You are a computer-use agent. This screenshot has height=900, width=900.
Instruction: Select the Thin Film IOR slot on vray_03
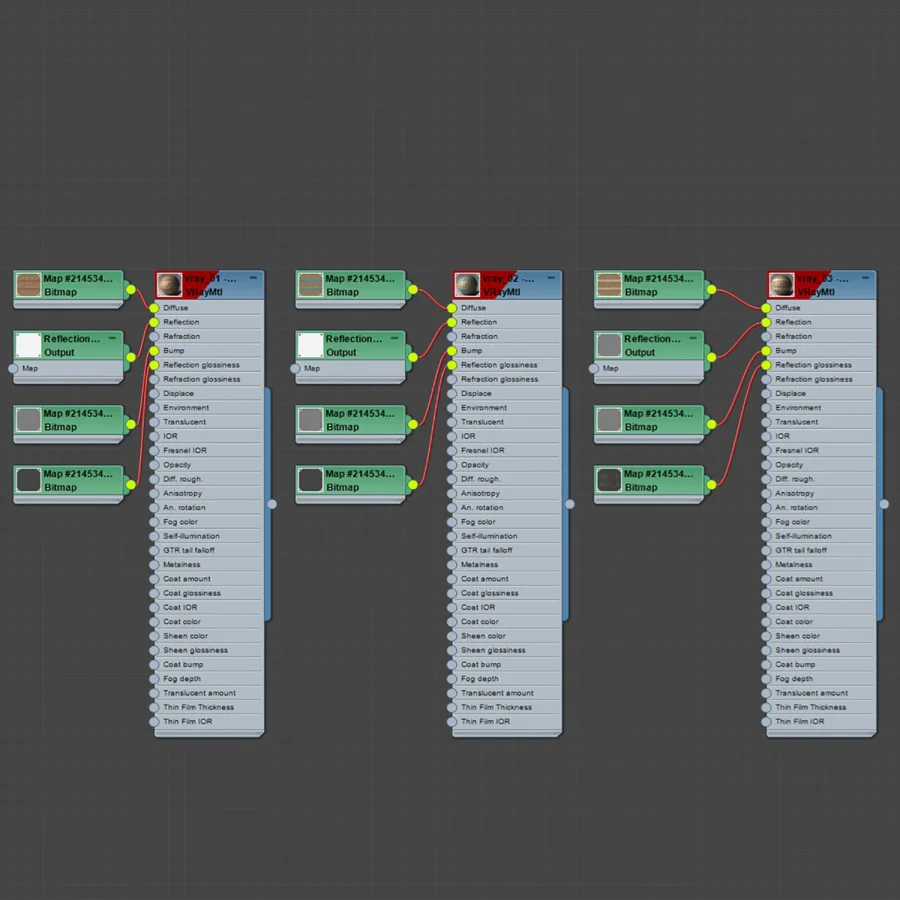pyautogui.click(x=821, y=721)
